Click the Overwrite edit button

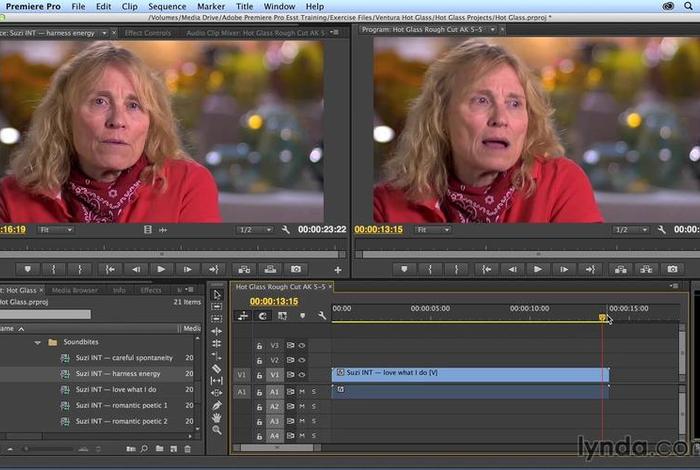[270, 269]
